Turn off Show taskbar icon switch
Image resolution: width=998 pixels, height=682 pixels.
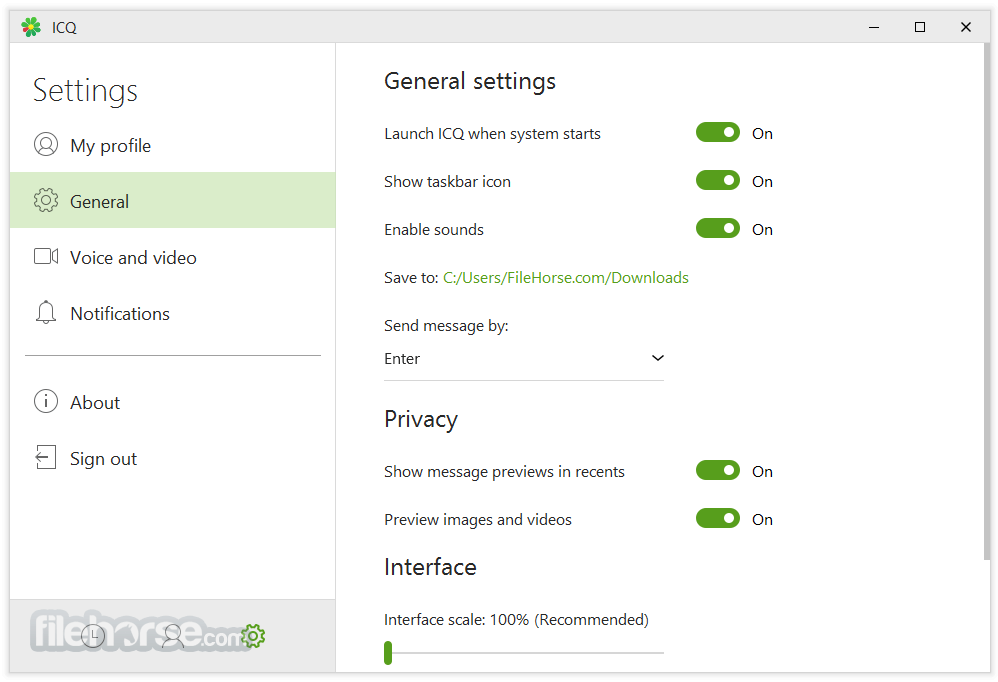pyautogui.click(x=718, y=180)
